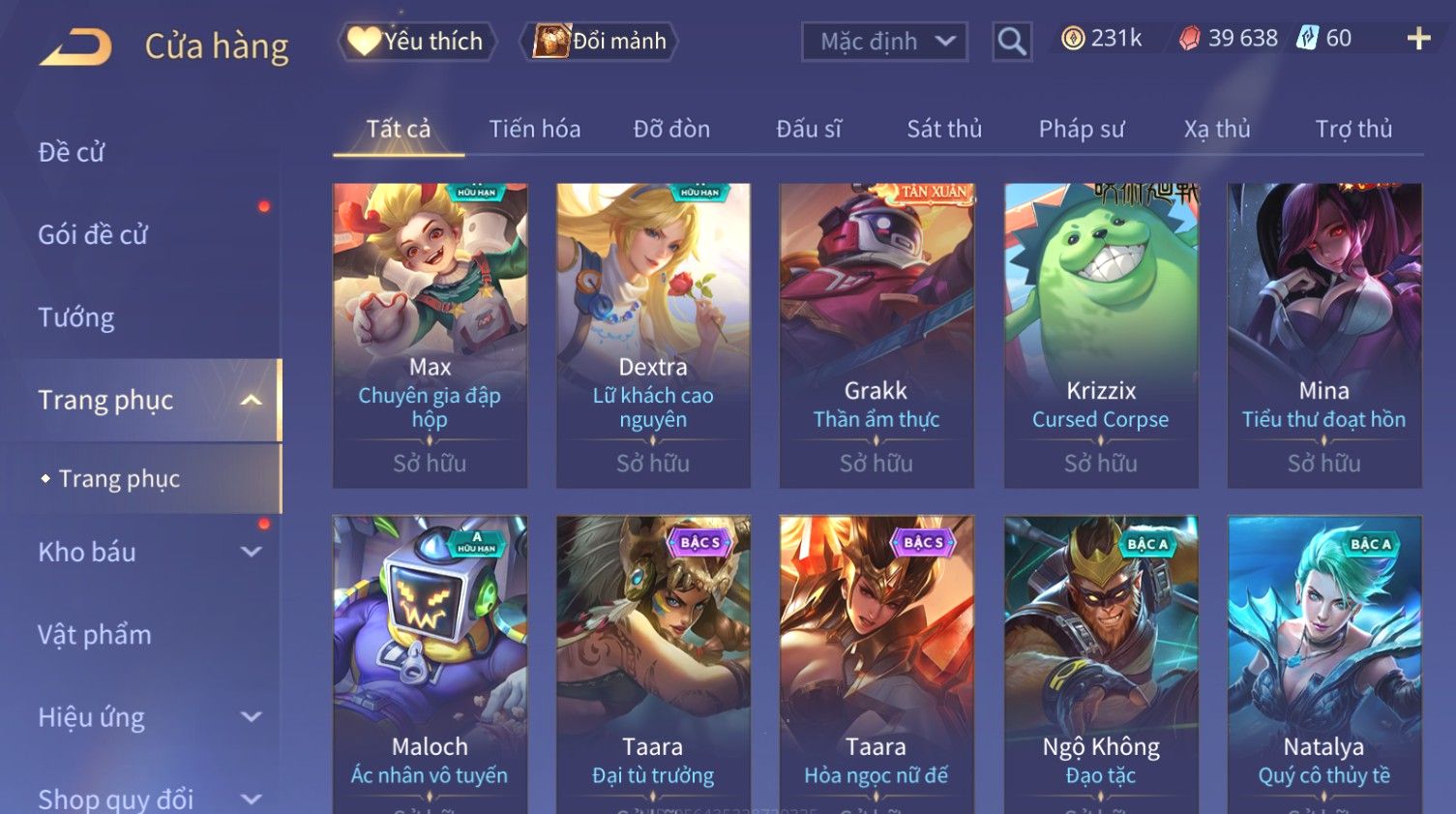
Task: Tap the plus icon to add currency
Action: pyautogui.click(x=1418, y=39)
